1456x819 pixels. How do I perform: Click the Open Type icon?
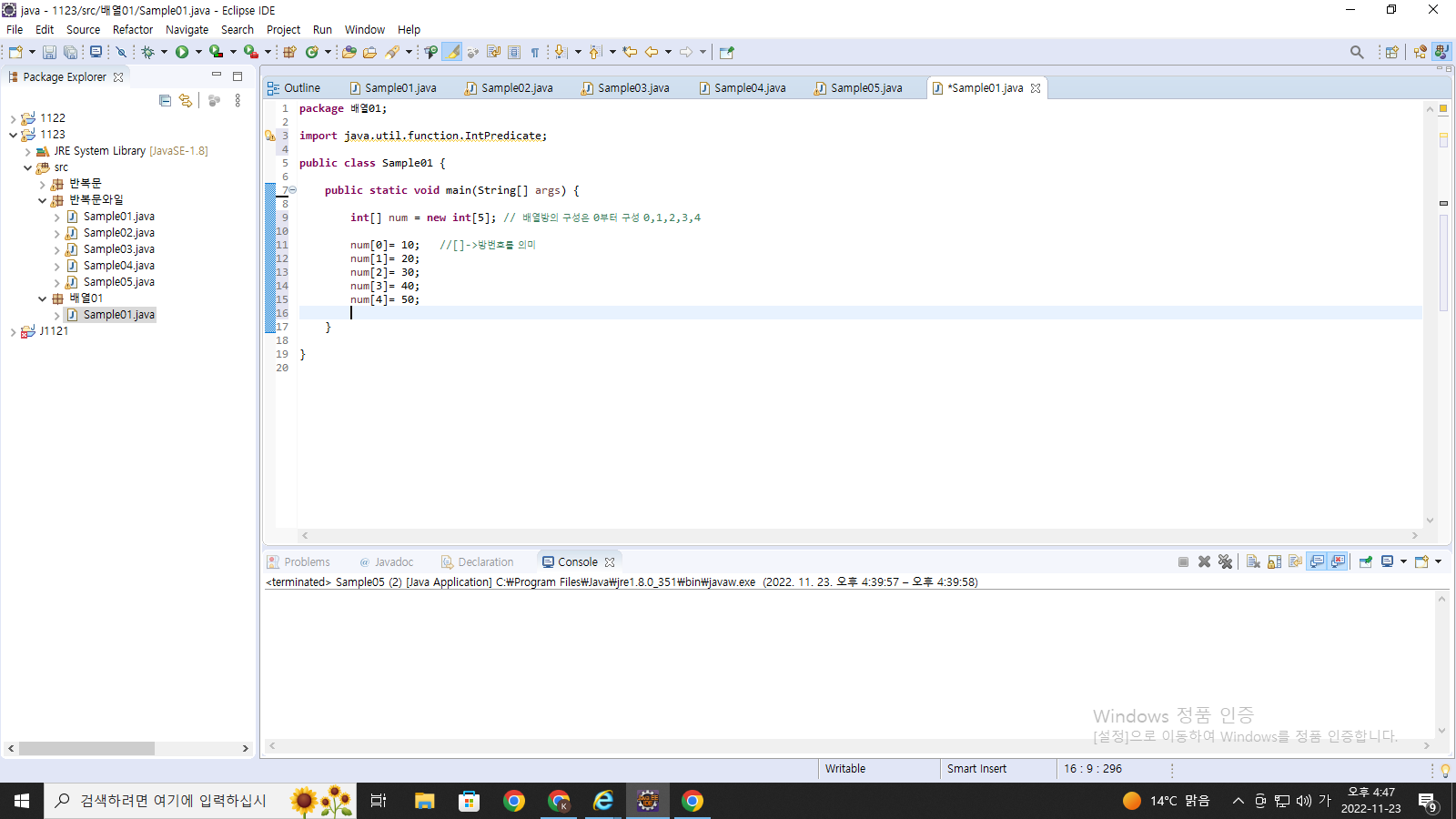click(349, 52)
